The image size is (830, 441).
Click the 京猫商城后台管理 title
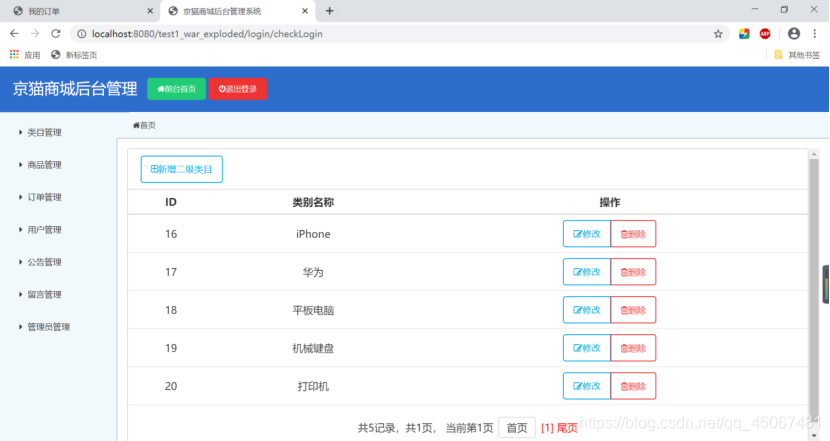tap(75, 89)
